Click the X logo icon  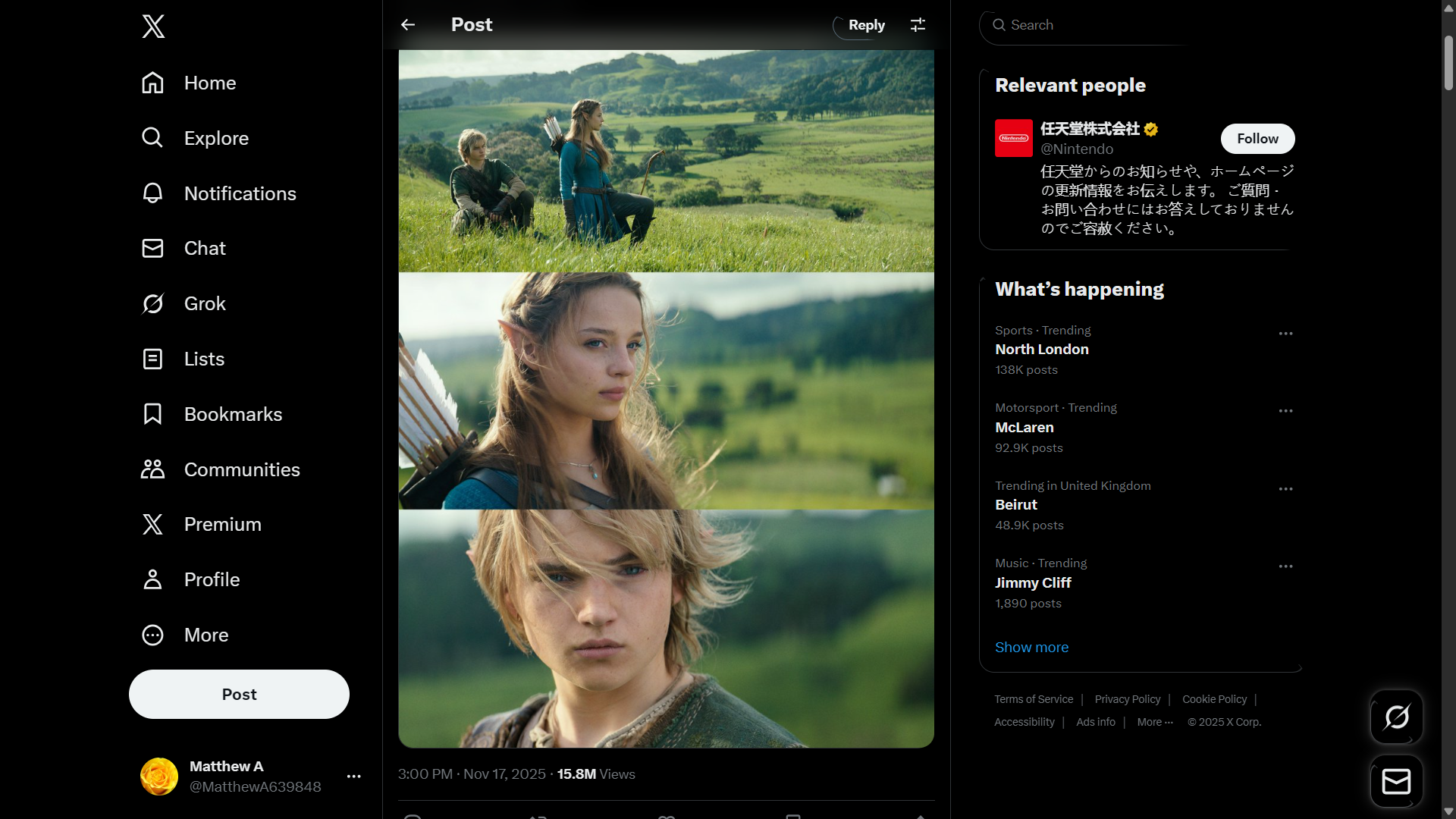pos(153,27)
